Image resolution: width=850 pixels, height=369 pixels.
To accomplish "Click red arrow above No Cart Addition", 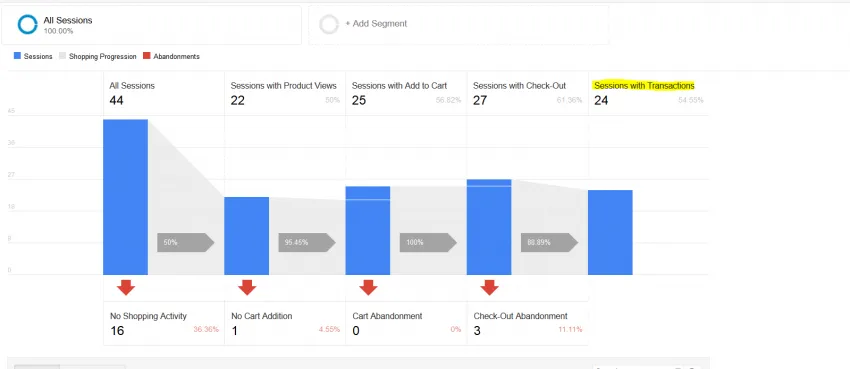I will click(x=247, y=288).
